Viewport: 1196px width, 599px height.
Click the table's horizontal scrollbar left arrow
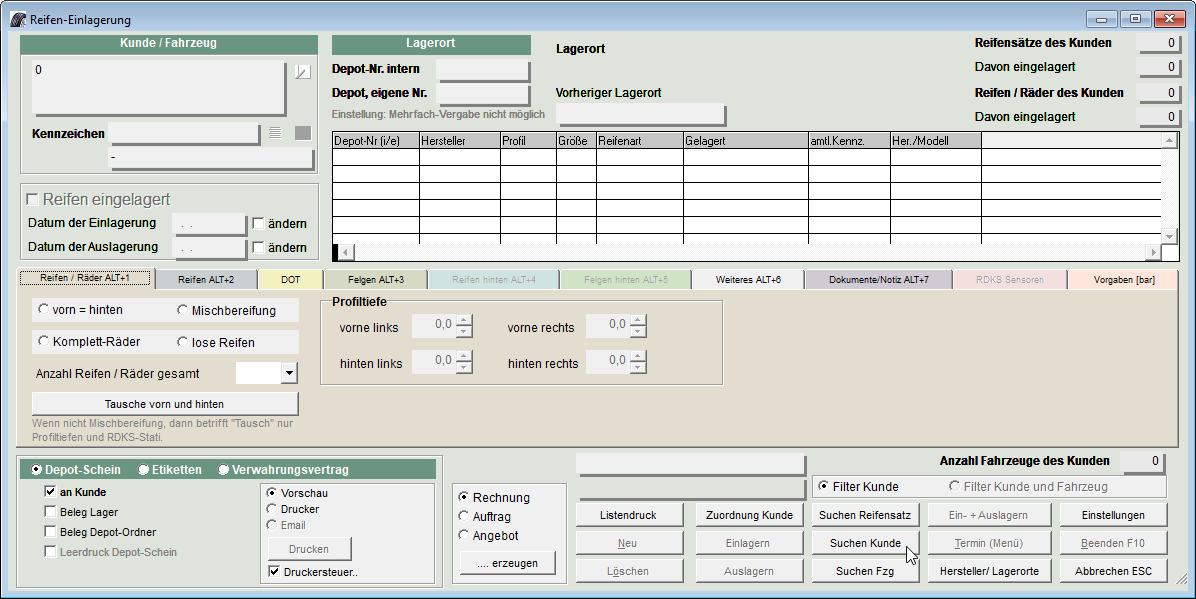[346, 252]
